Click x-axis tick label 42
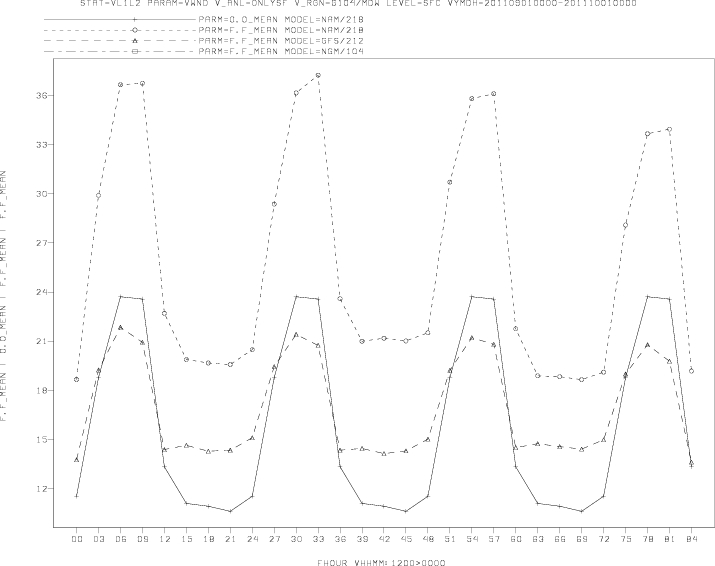Screen dimensions: 715x566 click(x=384, y=539)
